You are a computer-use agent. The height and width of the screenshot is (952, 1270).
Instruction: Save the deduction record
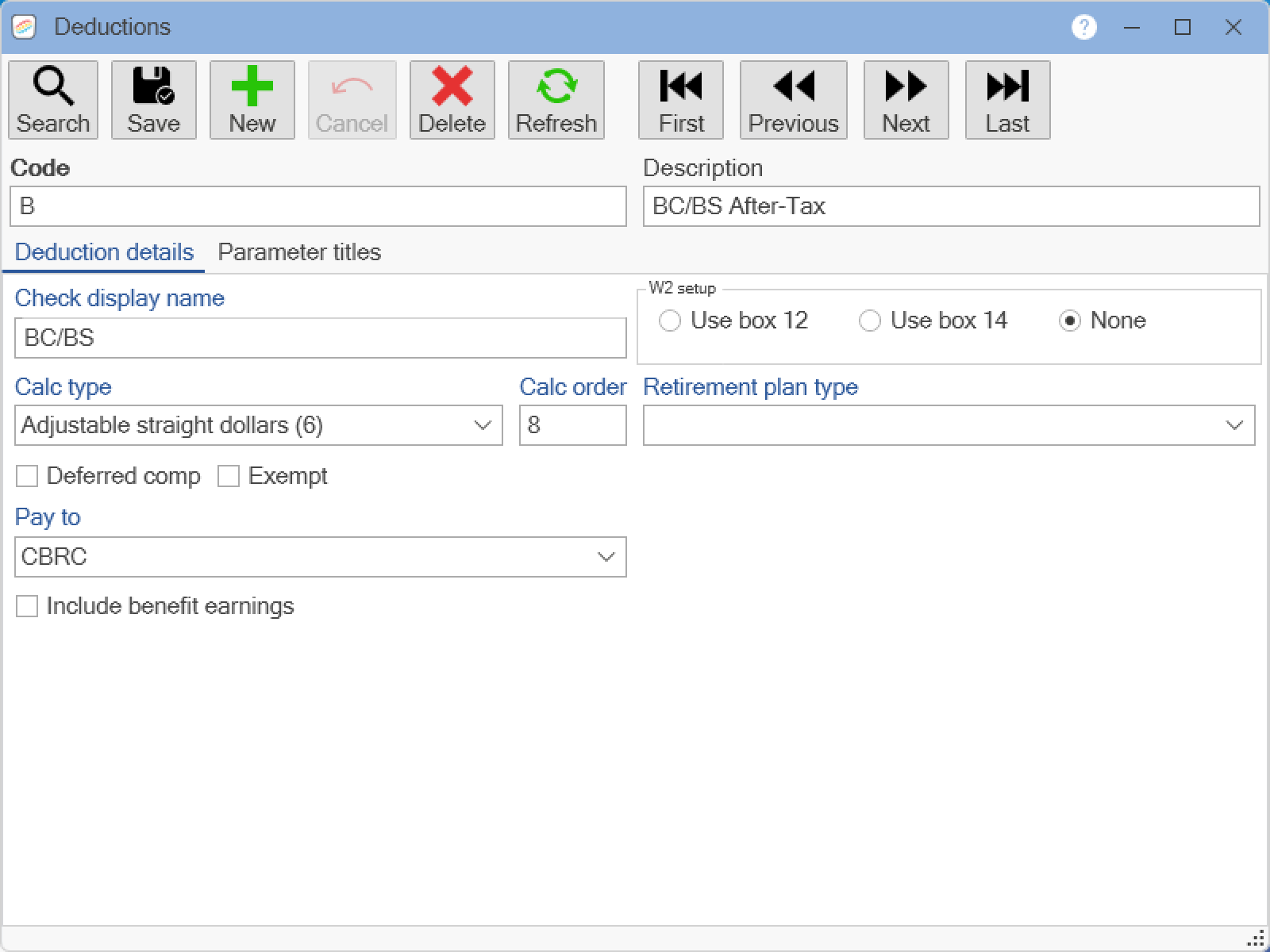(153, 100)
